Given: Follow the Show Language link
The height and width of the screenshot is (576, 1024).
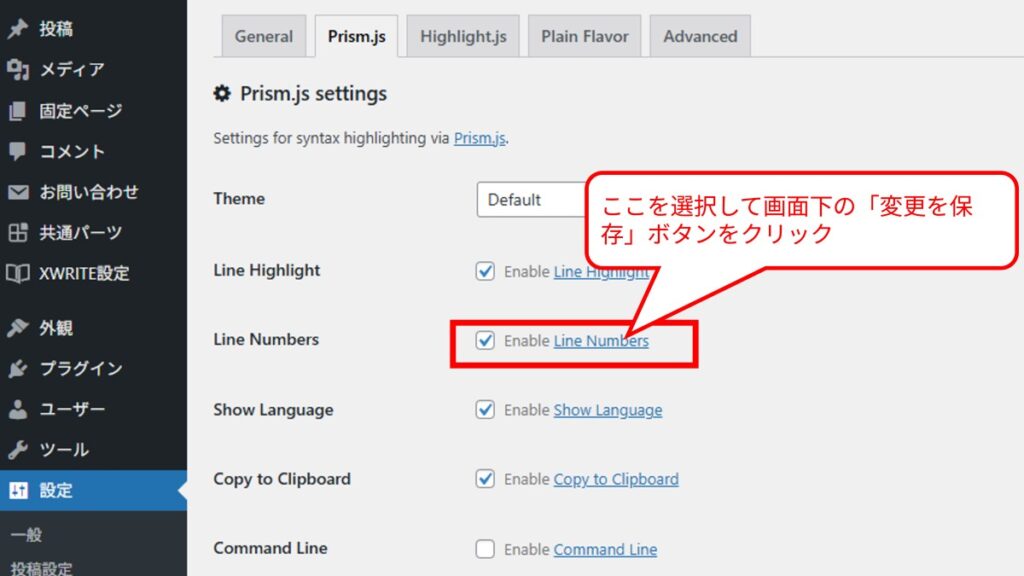Looking at the screenshot, I should click(607, 410).
